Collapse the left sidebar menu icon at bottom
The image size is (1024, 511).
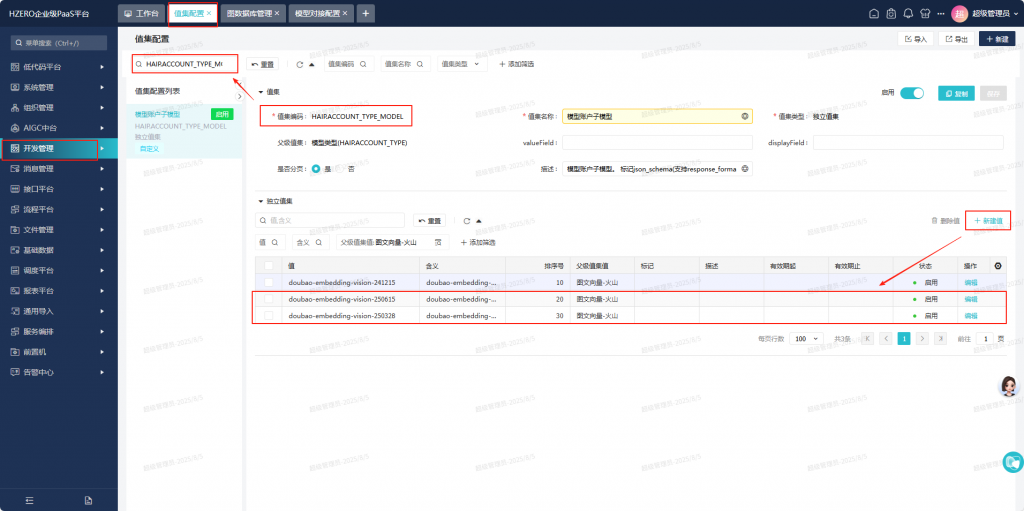(x=29, y=499)
